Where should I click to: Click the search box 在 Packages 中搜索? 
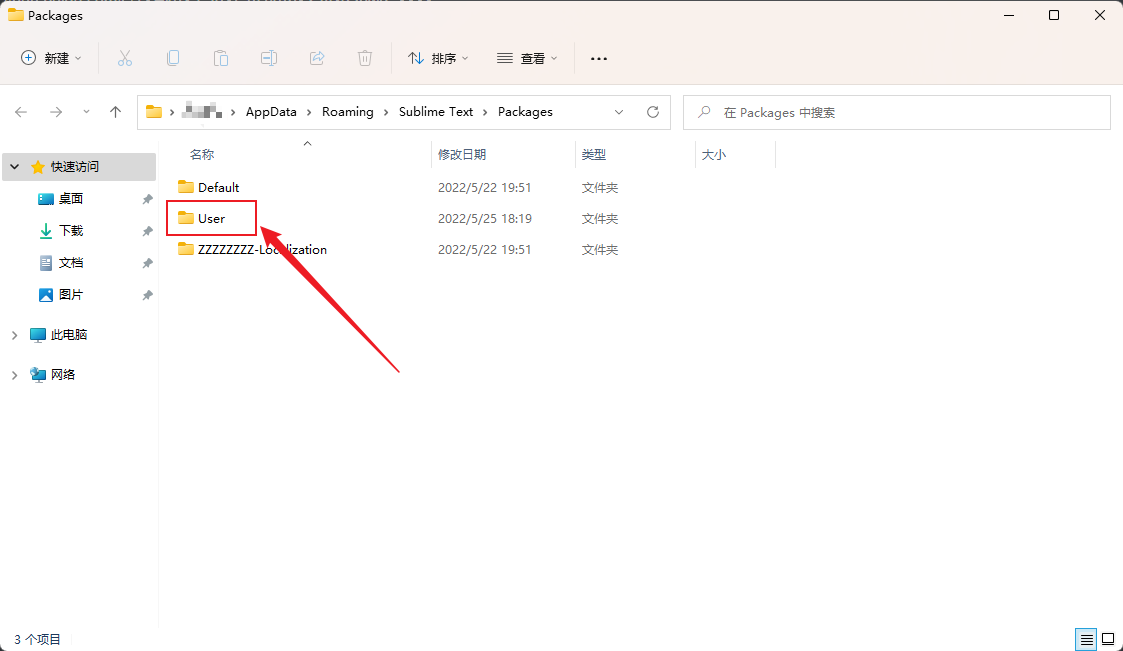(x=897, y=112)
